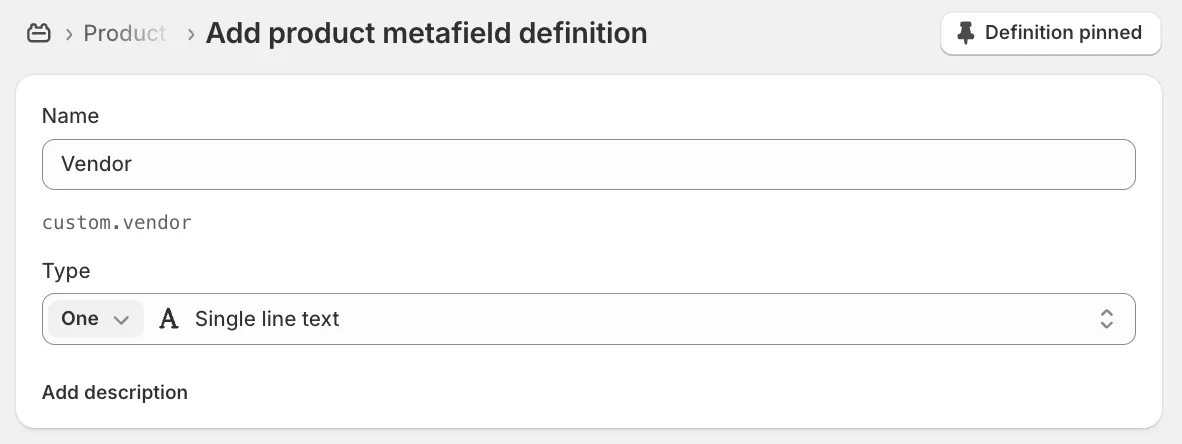Click the Add description link
This screenshot has height=444, width=1182.
(115, 392)
